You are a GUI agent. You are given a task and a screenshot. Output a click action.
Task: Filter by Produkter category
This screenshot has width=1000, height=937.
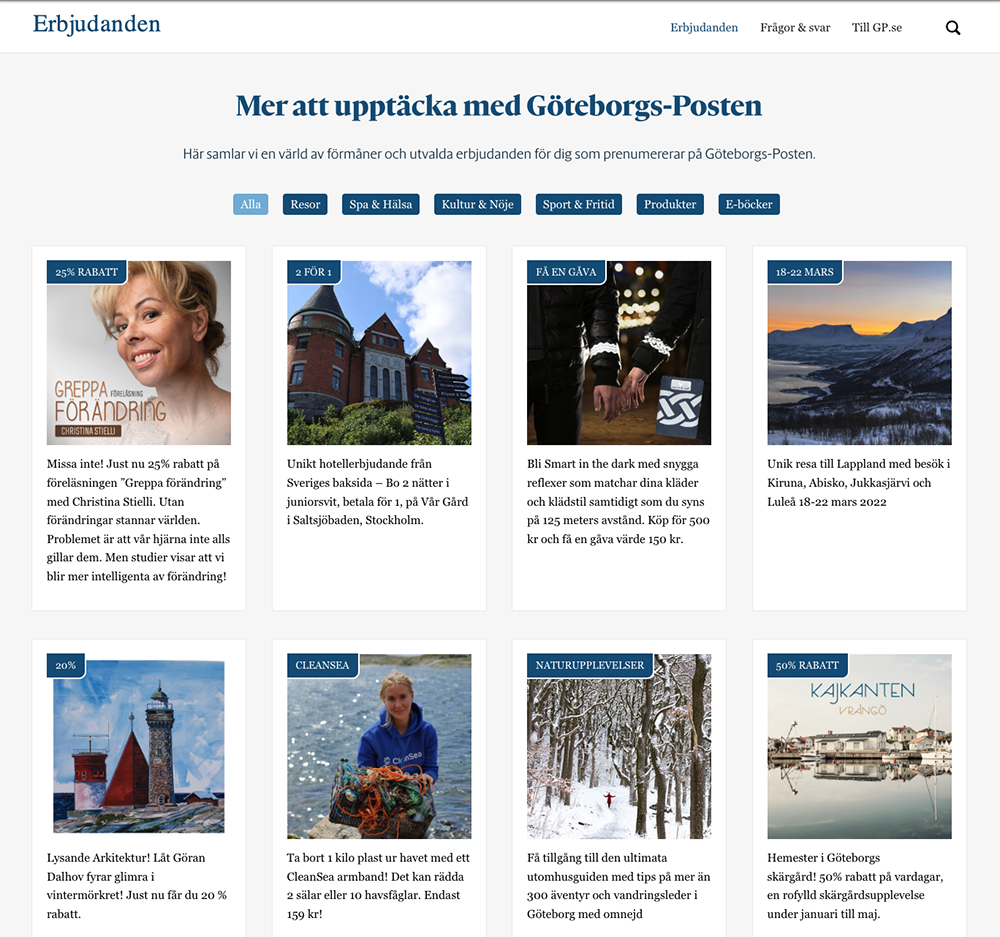670,204
